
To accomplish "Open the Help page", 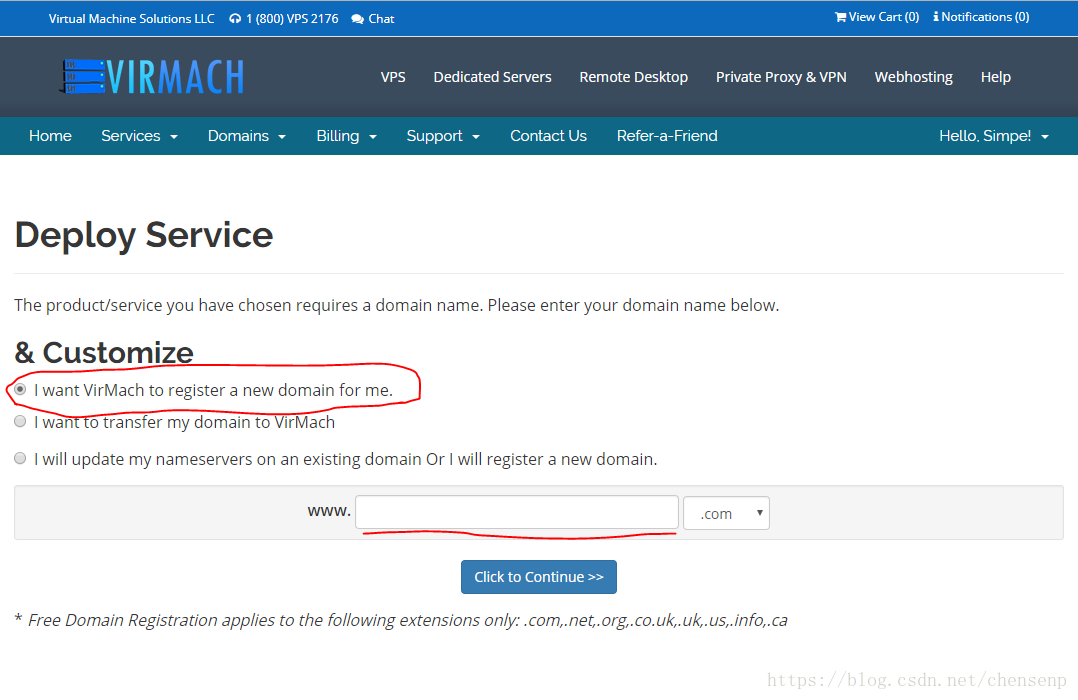I will click(996, 77).
